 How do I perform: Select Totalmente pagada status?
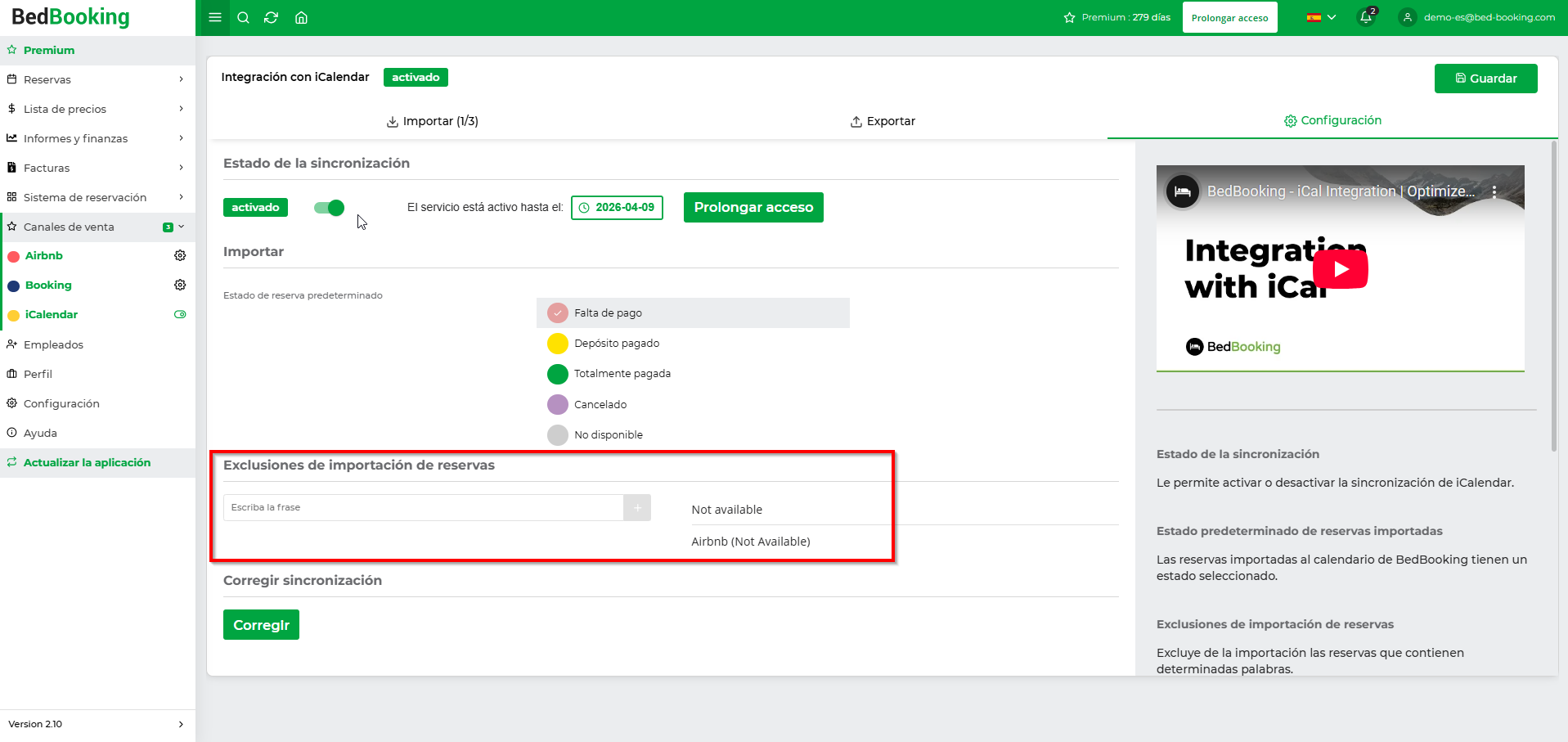click(693, 374)
